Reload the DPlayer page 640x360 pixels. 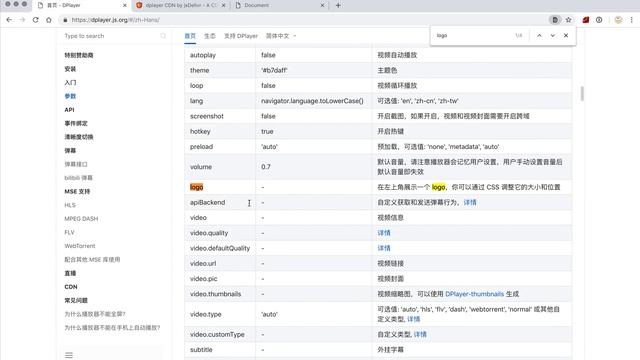coord(36,20)
